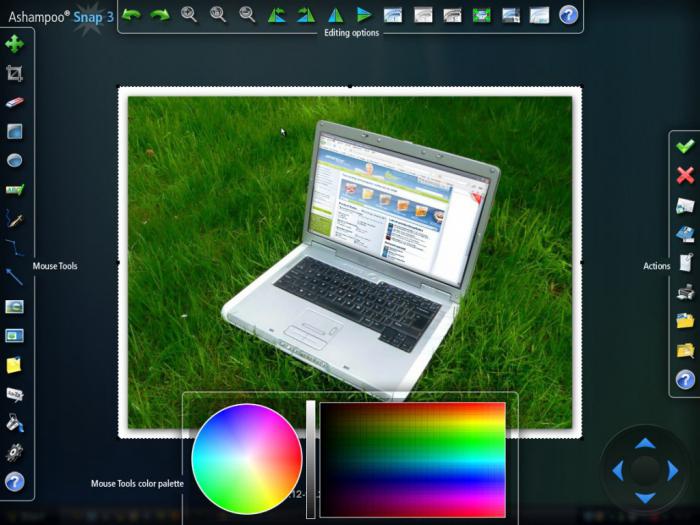Select the Crop tool
The width and height of the screenshot is (700, 525).
coord(14,73)
